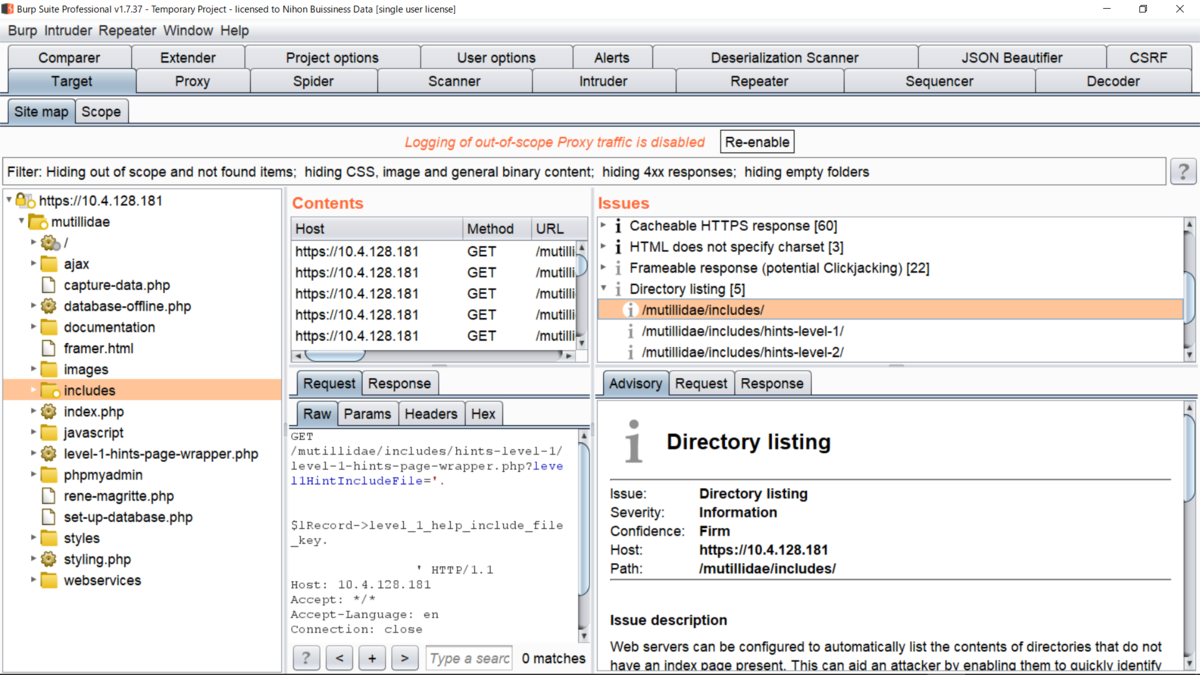Select the first Contents table row

(x=432, y=251)
